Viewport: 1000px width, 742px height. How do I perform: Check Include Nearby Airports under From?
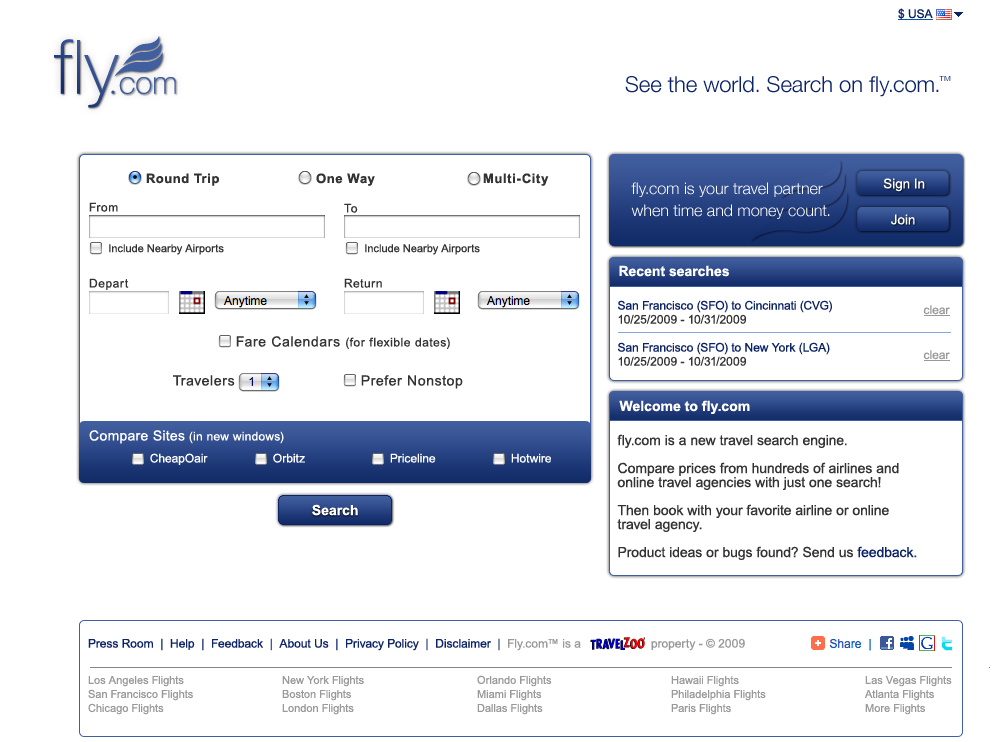click(x=96, y=248)
